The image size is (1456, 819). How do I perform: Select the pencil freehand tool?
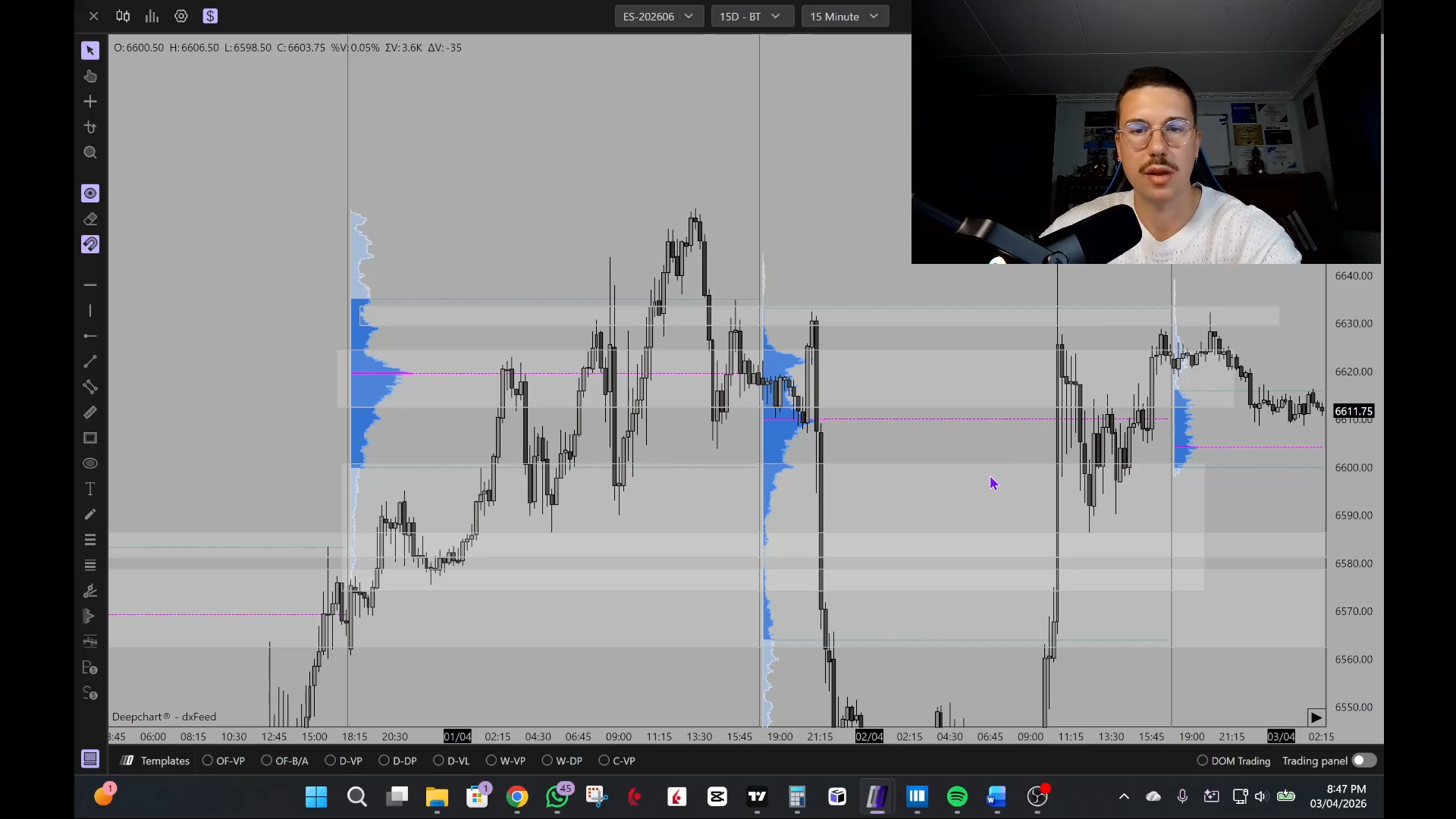point(90,514)
